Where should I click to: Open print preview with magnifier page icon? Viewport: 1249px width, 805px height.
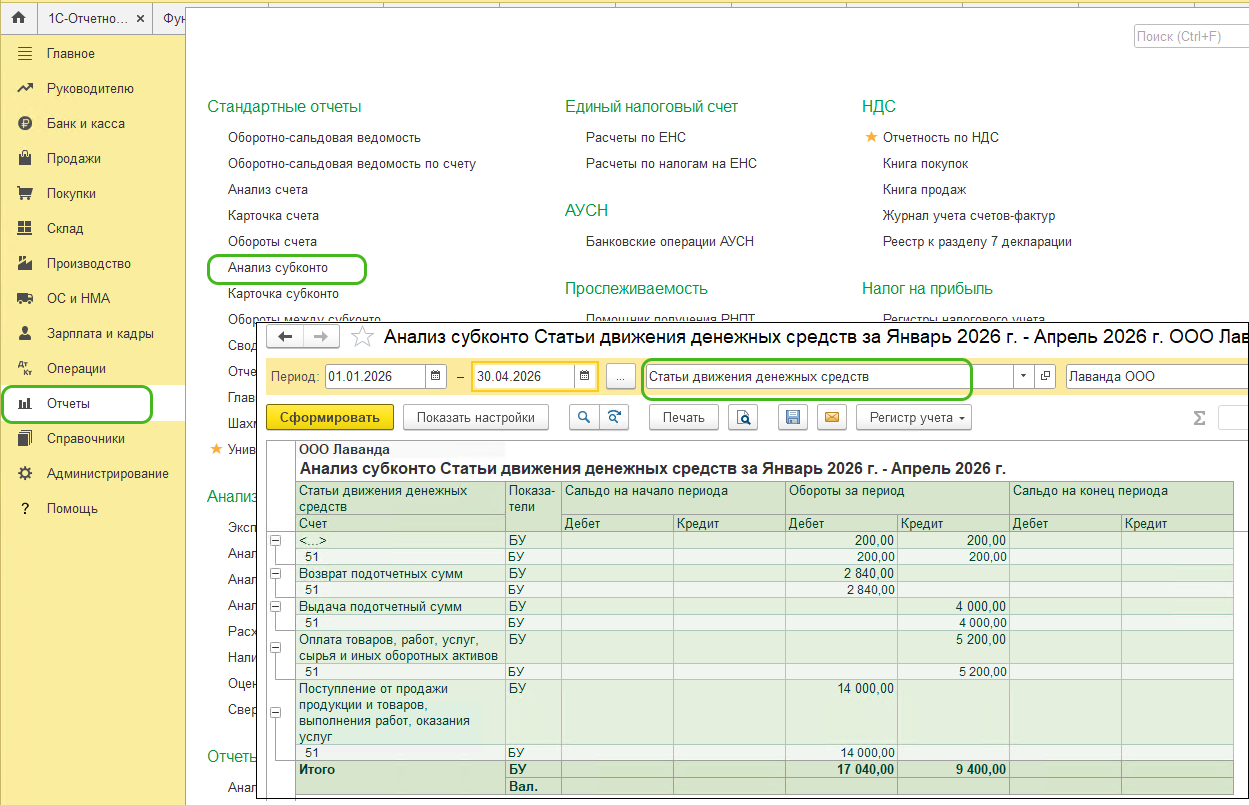[742, 418]
